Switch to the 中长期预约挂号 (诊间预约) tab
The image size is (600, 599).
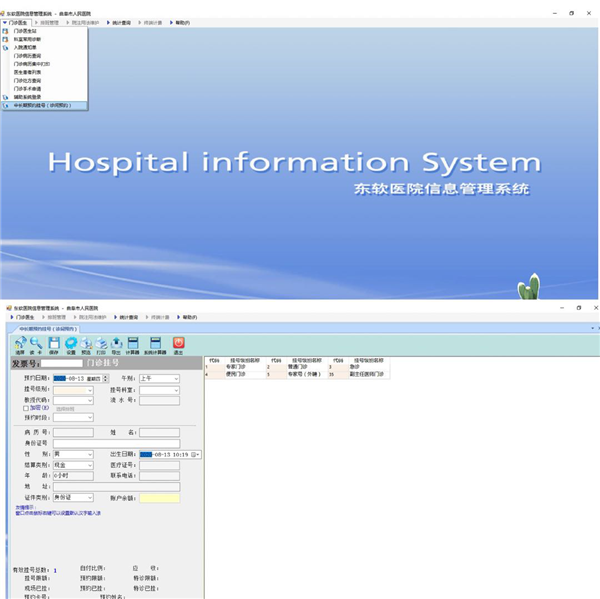(x=46, y=328)
